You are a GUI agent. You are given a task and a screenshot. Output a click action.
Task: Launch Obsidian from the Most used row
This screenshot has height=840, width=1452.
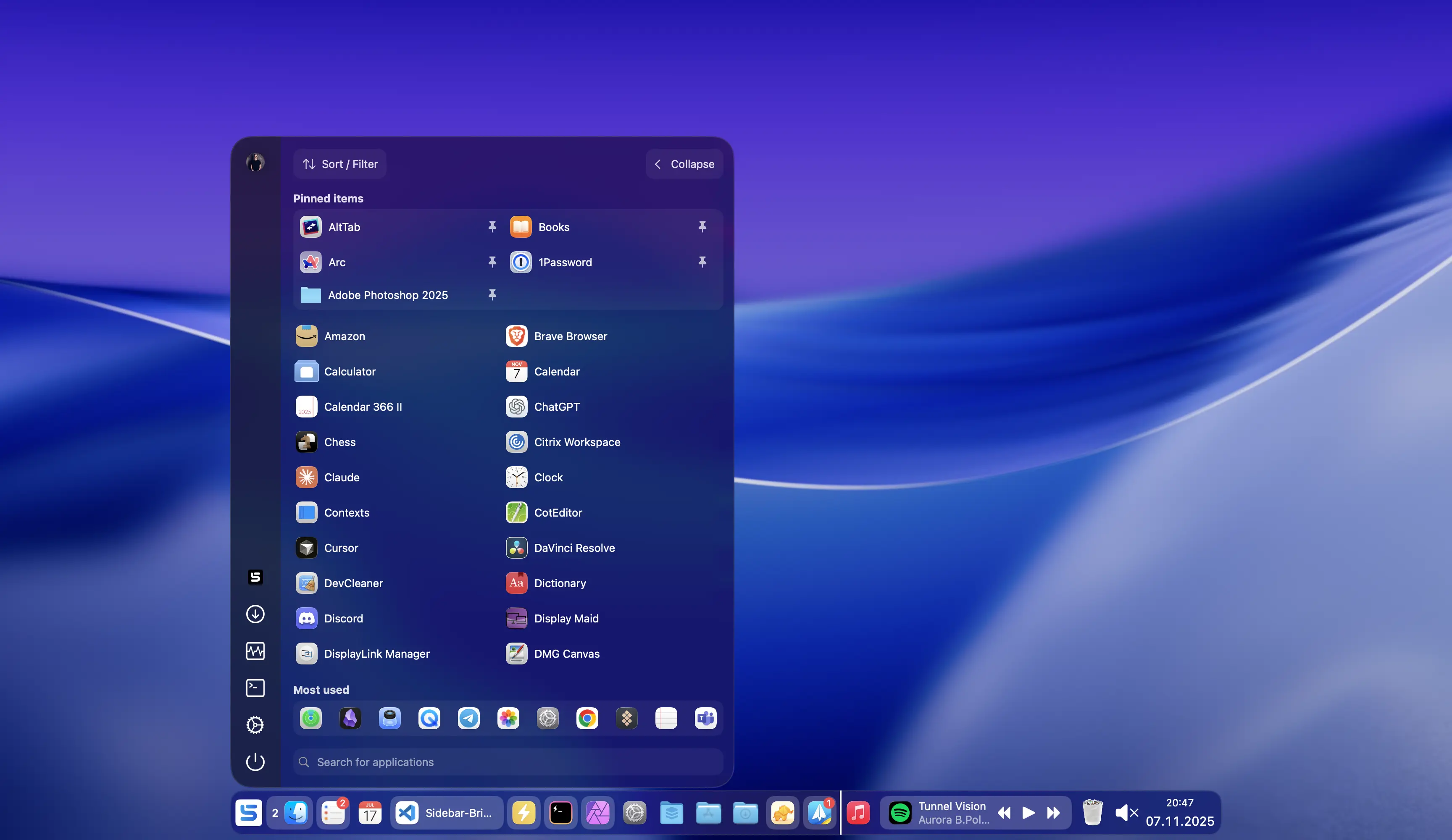tap(350, 719)
